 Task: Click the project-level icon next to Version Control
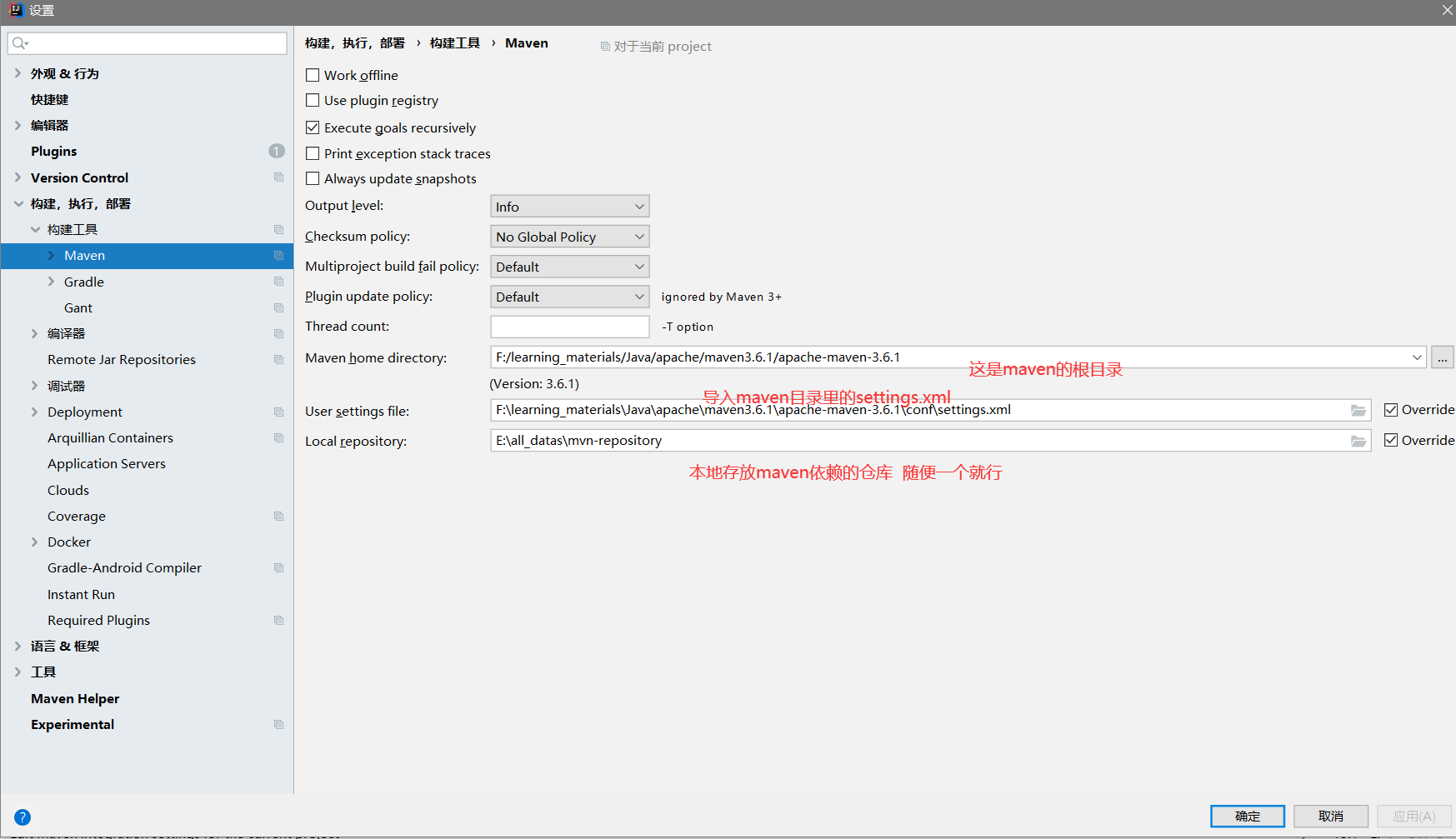click(279, 177)
